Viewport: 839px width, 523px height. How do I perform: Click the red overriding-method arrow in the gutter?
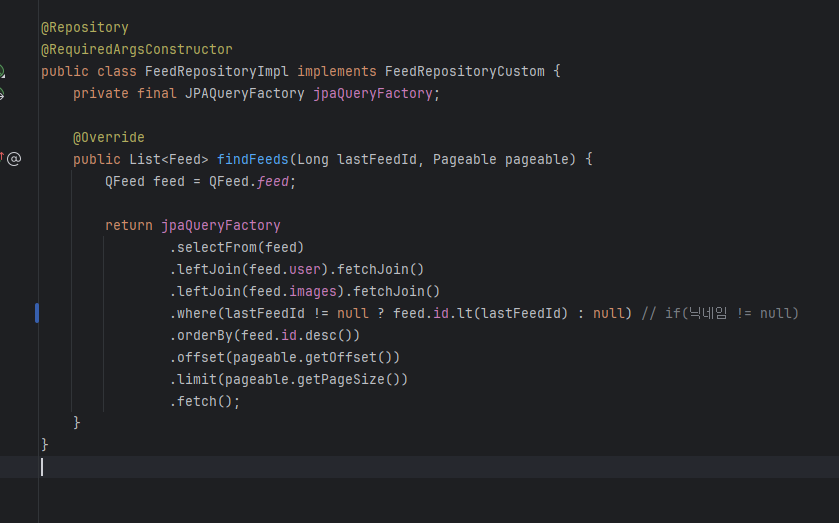(2, 157)
